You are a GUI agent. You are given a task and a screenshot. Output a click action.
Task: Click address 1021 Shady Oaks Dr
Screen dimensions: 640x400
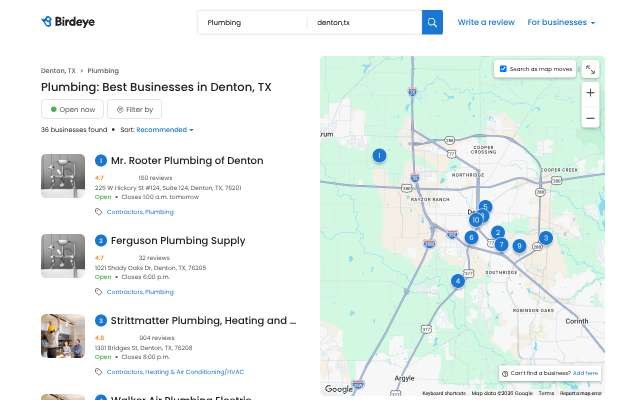(150, 268)
